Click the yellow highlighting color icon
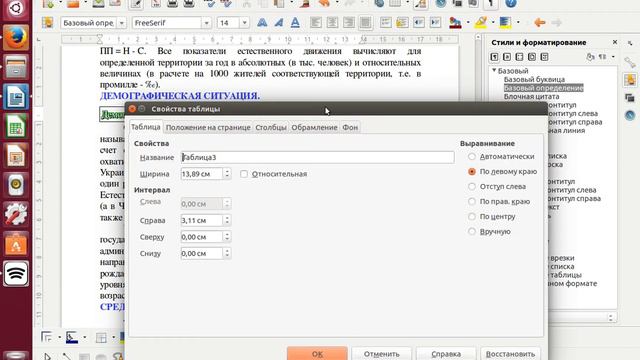640x360 pixels. pos(480,22)
